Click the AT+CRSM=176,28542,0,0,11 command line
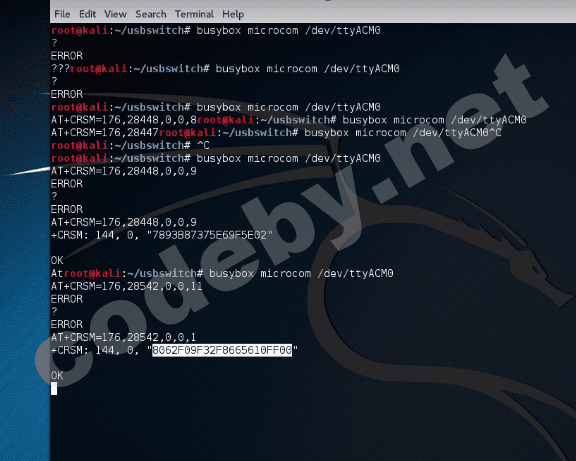The height and width of the screenshot is (461, 576). click(x=127, y=286)
